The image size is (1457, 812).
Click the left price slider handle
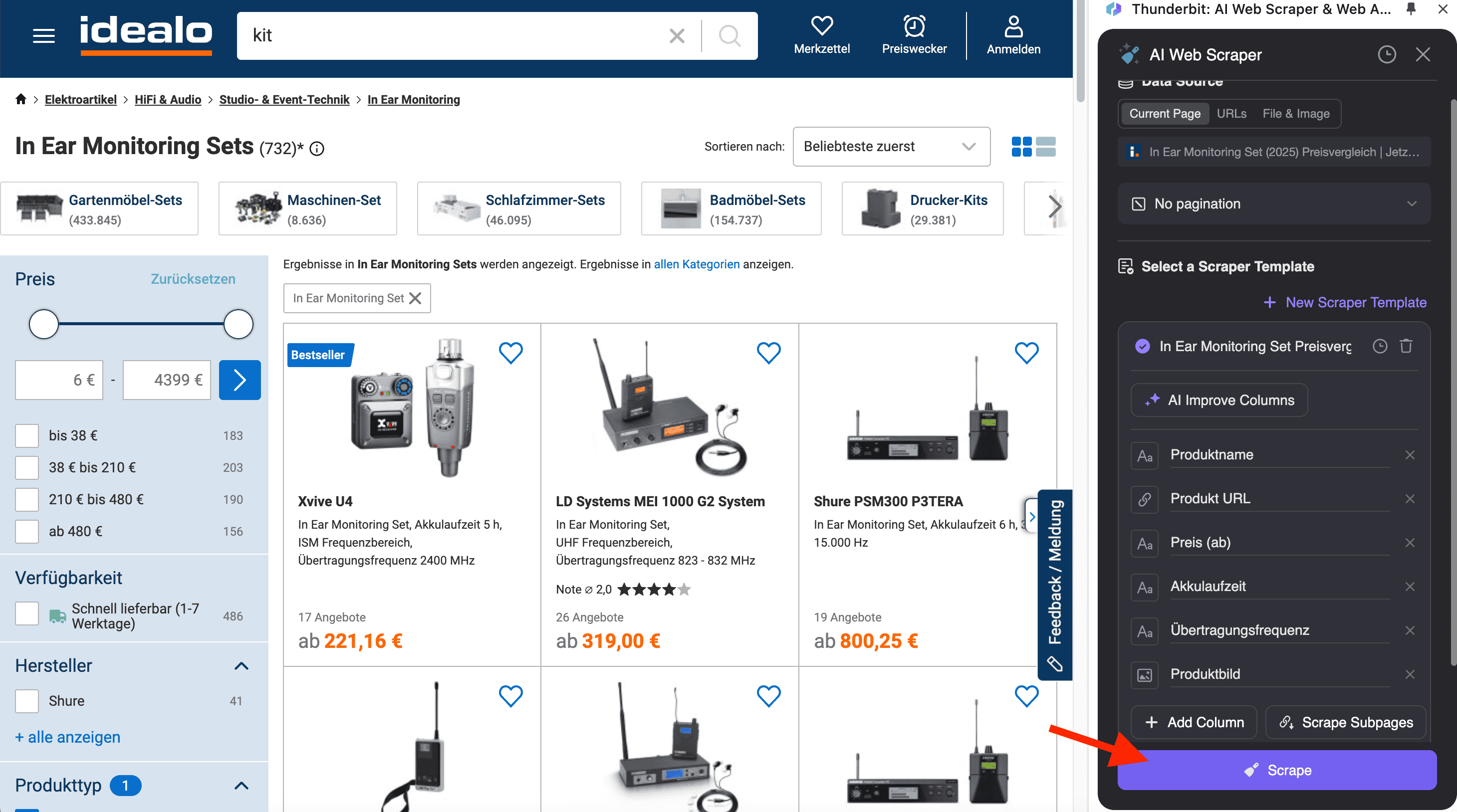44,324
